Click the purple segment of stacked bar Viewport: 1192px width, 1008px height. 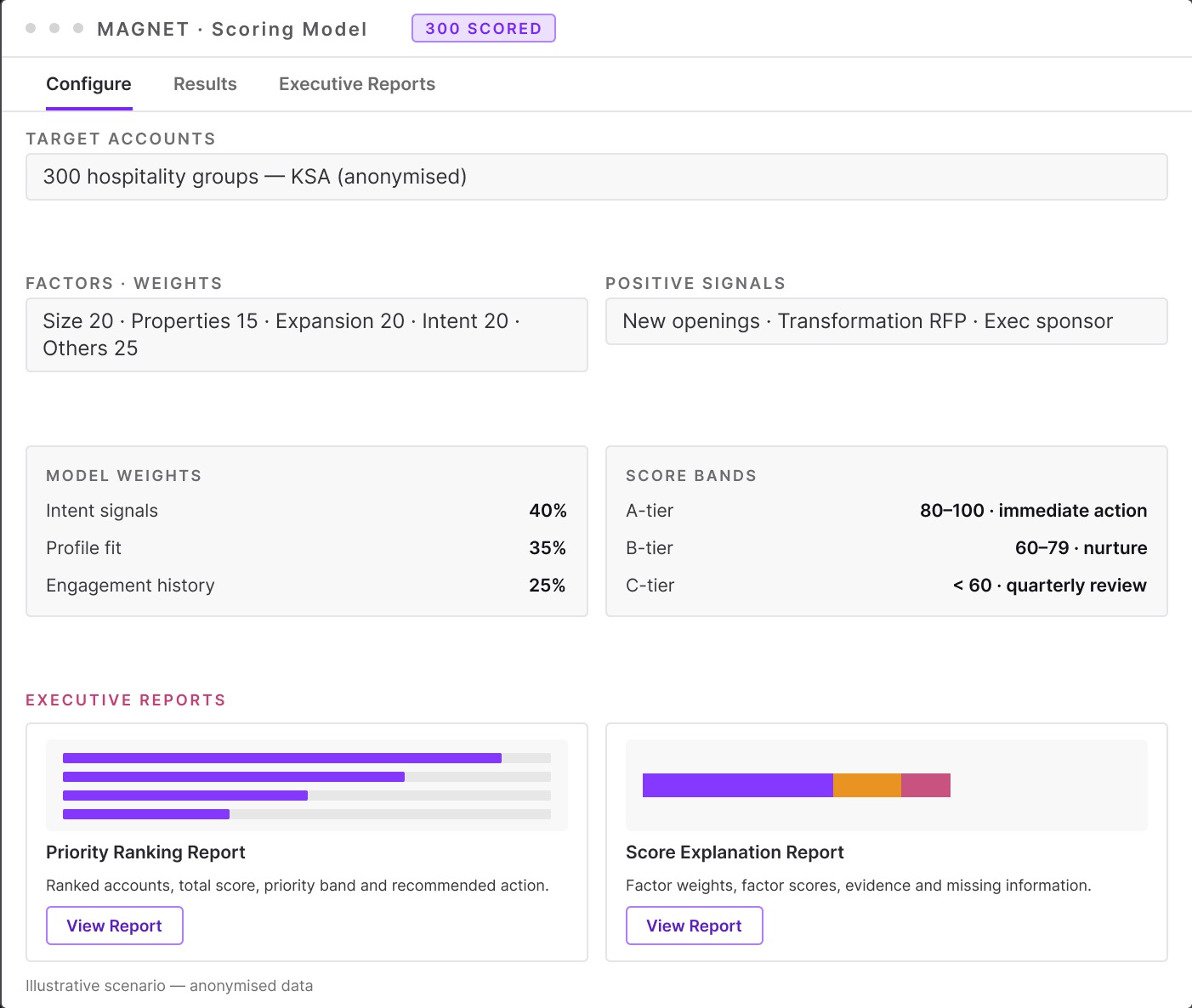[738, 785]
